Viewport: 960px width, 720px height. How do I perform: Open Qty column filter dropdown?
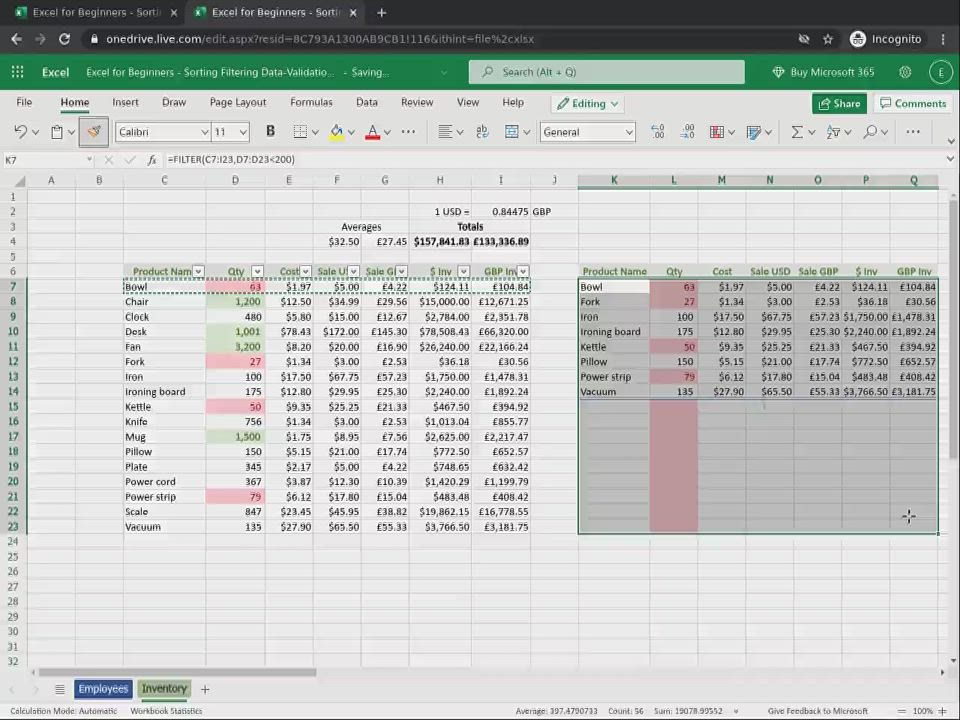pyautogui.click(x=257, y=271)
